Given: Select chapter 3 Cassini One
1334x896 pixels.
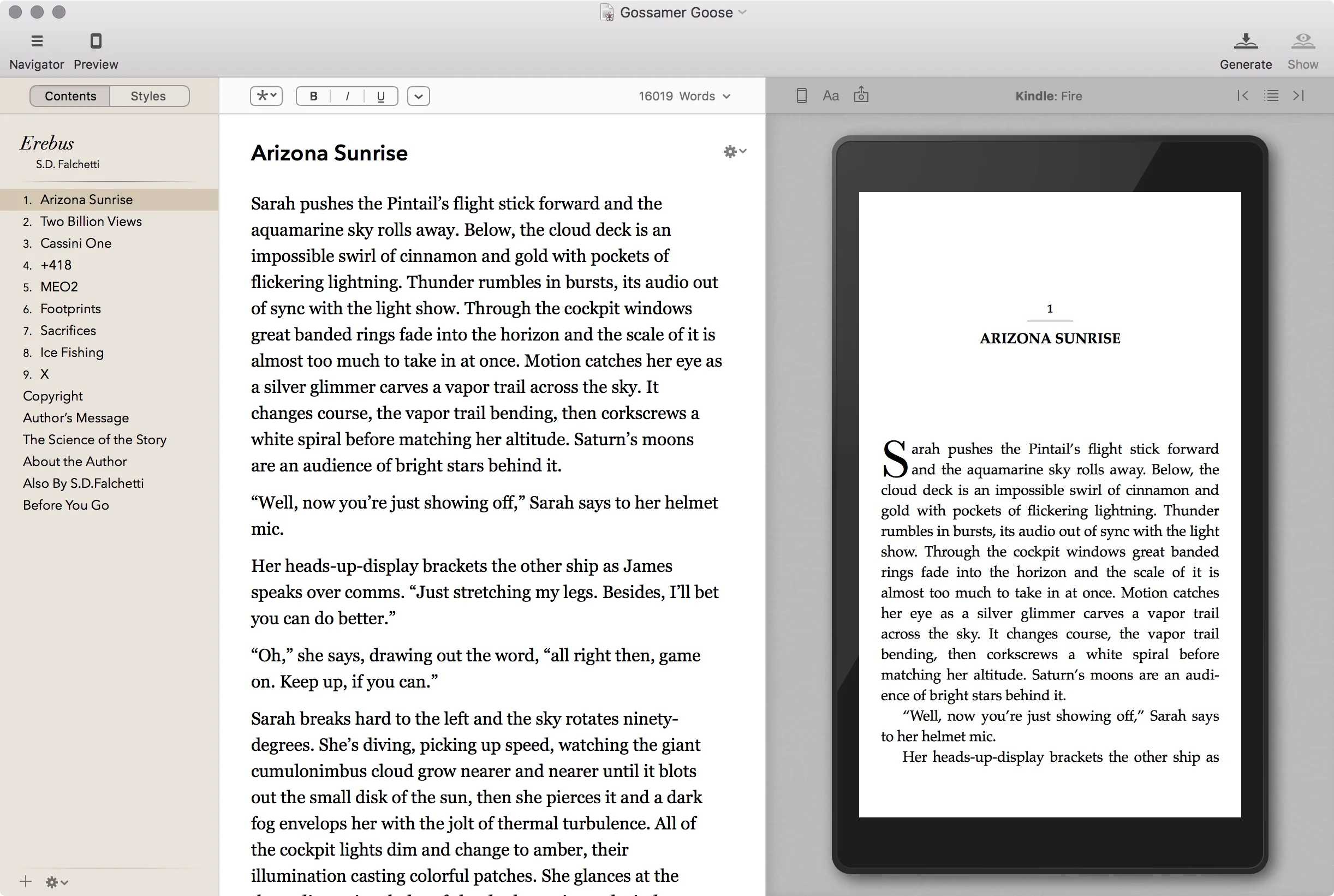Looking at the screenshot, I should pyautogui.click(x=109, y=243).
